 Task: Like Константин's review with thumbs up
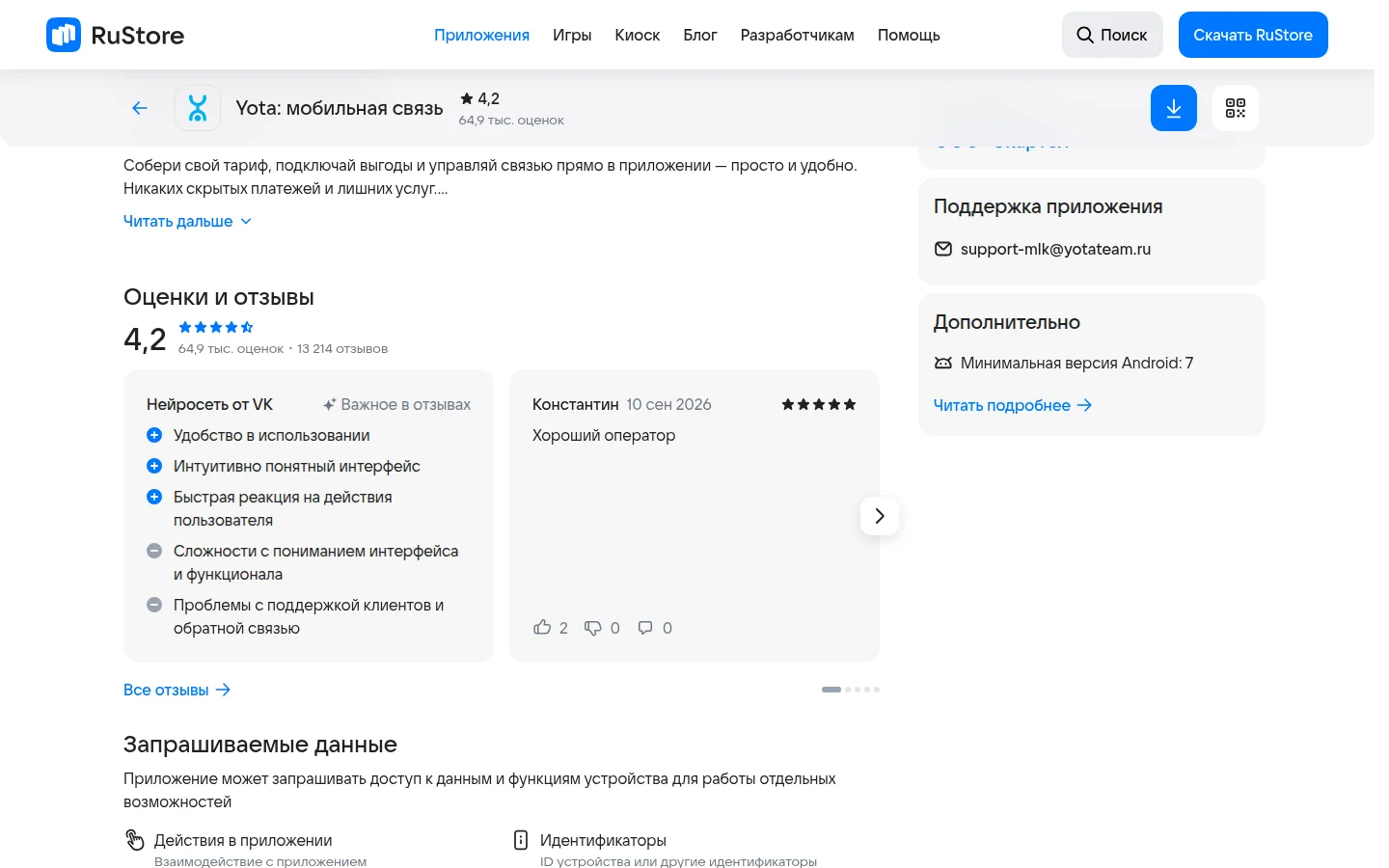click(542, 628)
